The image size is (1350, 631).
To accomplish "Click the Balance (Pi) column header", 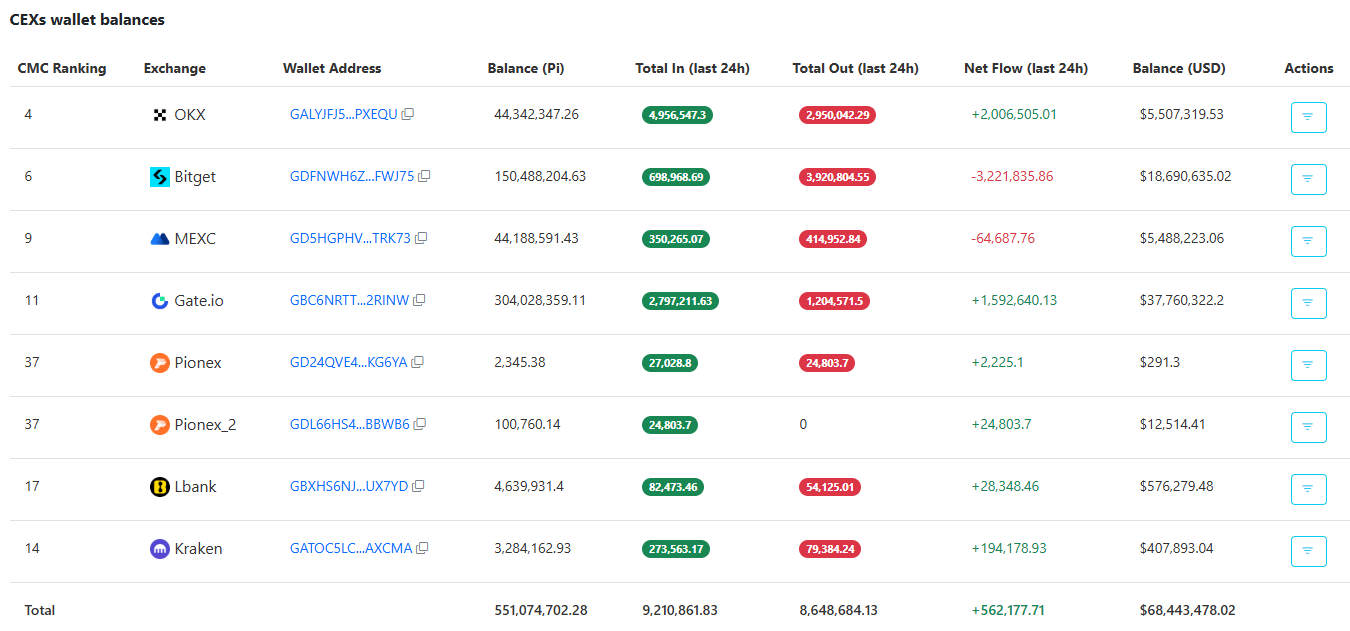I will coord(526,69).
